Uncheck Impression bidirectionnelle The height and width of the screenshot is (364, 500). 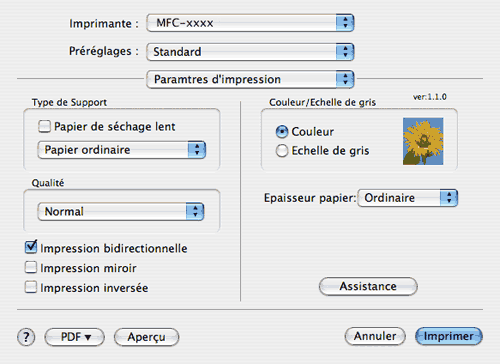31,247
